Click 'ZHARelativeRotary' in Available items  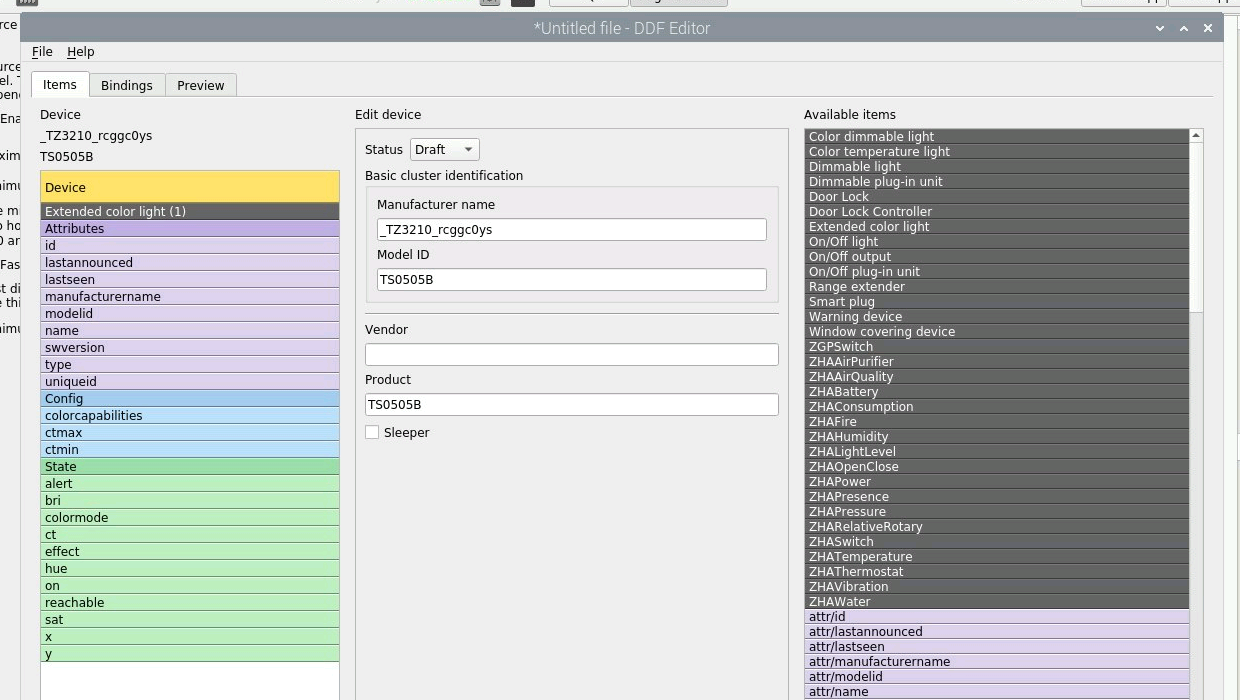[x=997, y=527]
